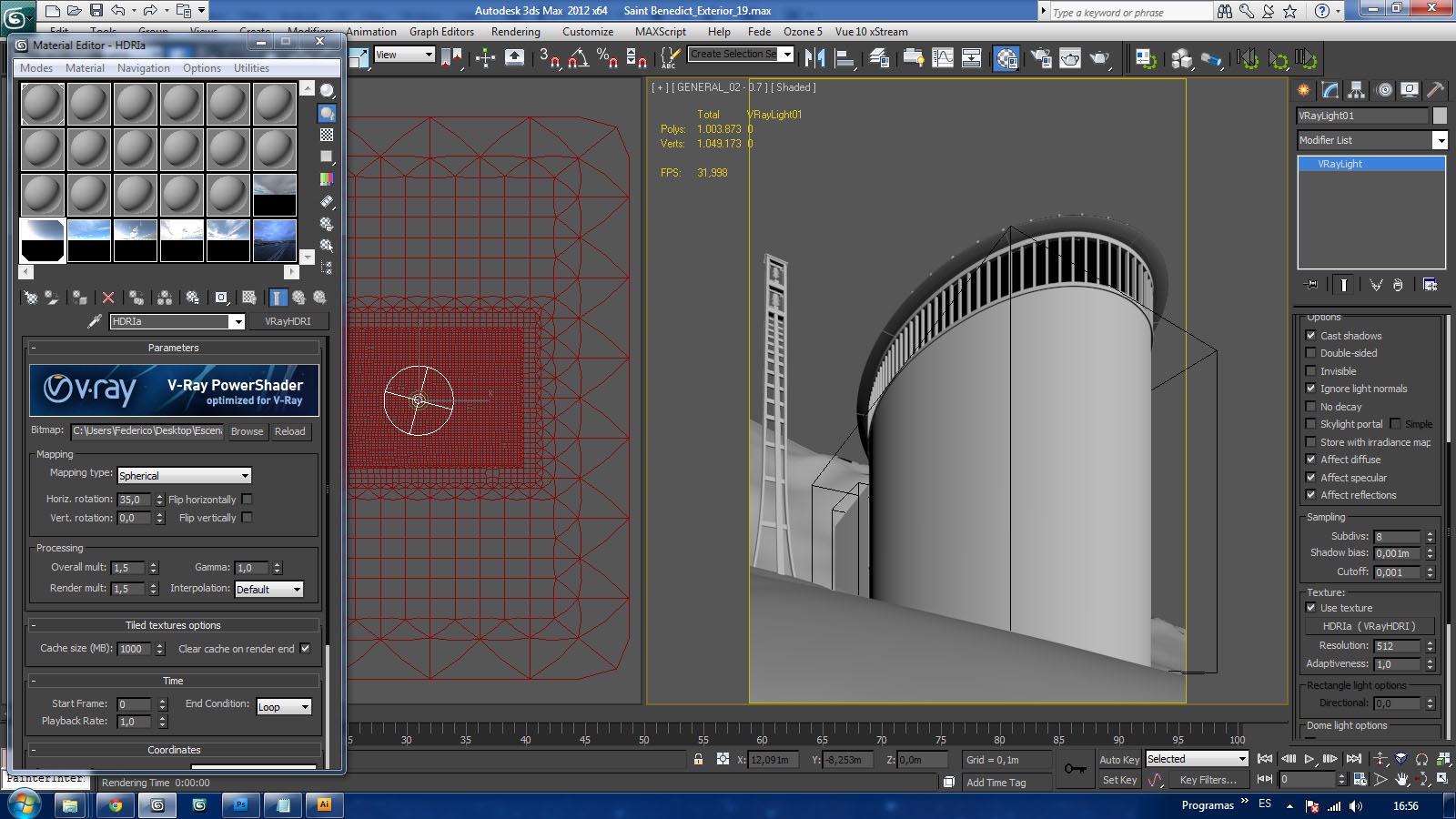Go to animation start frame
This screenshot has width=1456, height=819.
pos(1265,759)
